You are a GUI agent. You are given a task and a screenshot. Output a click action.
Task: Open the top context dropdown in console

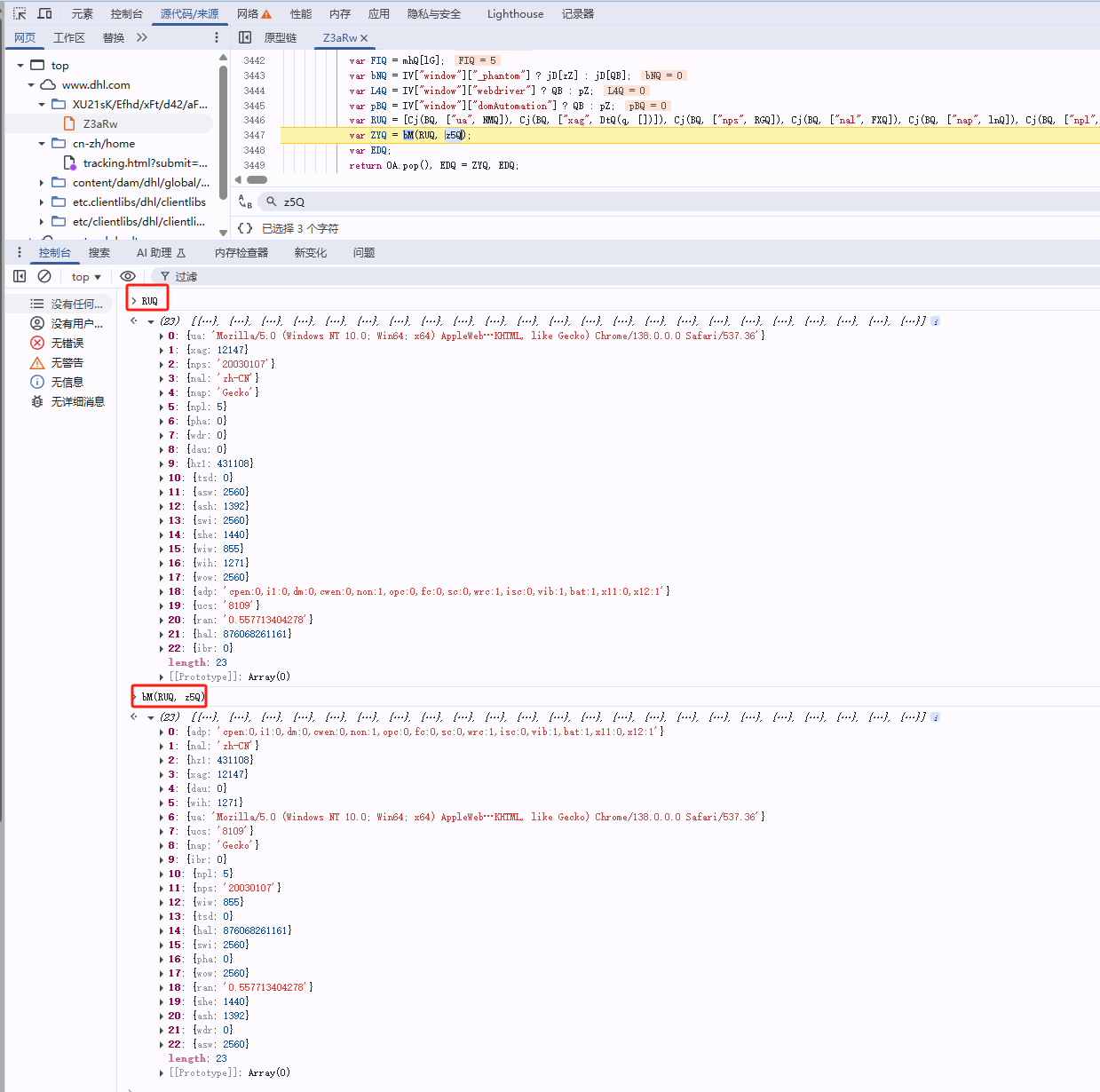tap(86, 277)
